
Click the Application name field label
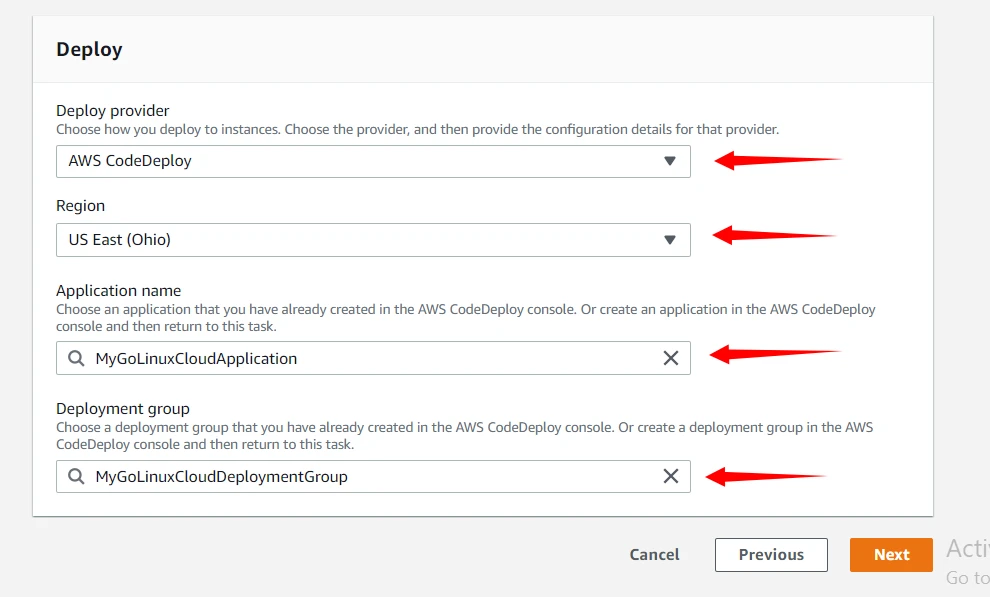coord(118,291)
